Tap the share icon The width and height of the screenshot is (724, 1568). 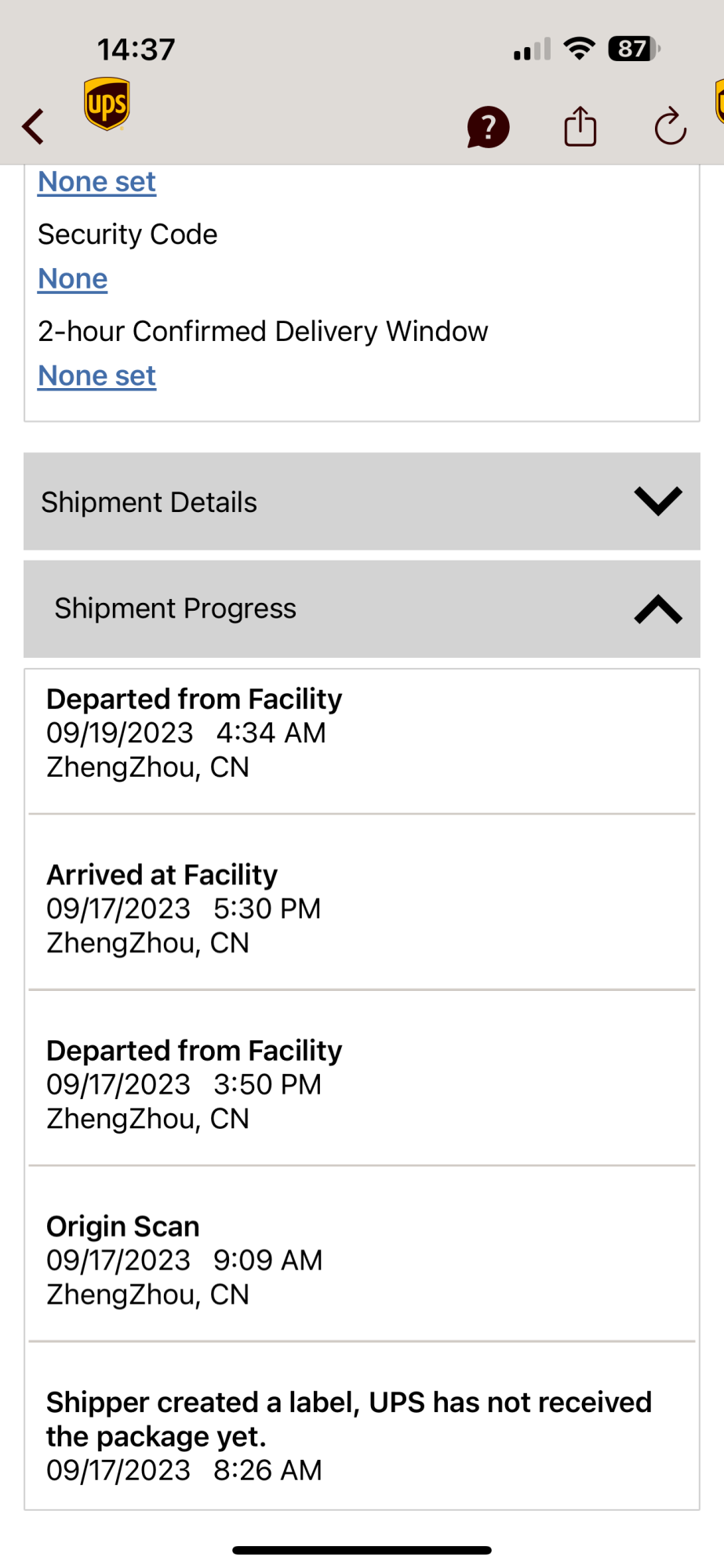point(580,126)
